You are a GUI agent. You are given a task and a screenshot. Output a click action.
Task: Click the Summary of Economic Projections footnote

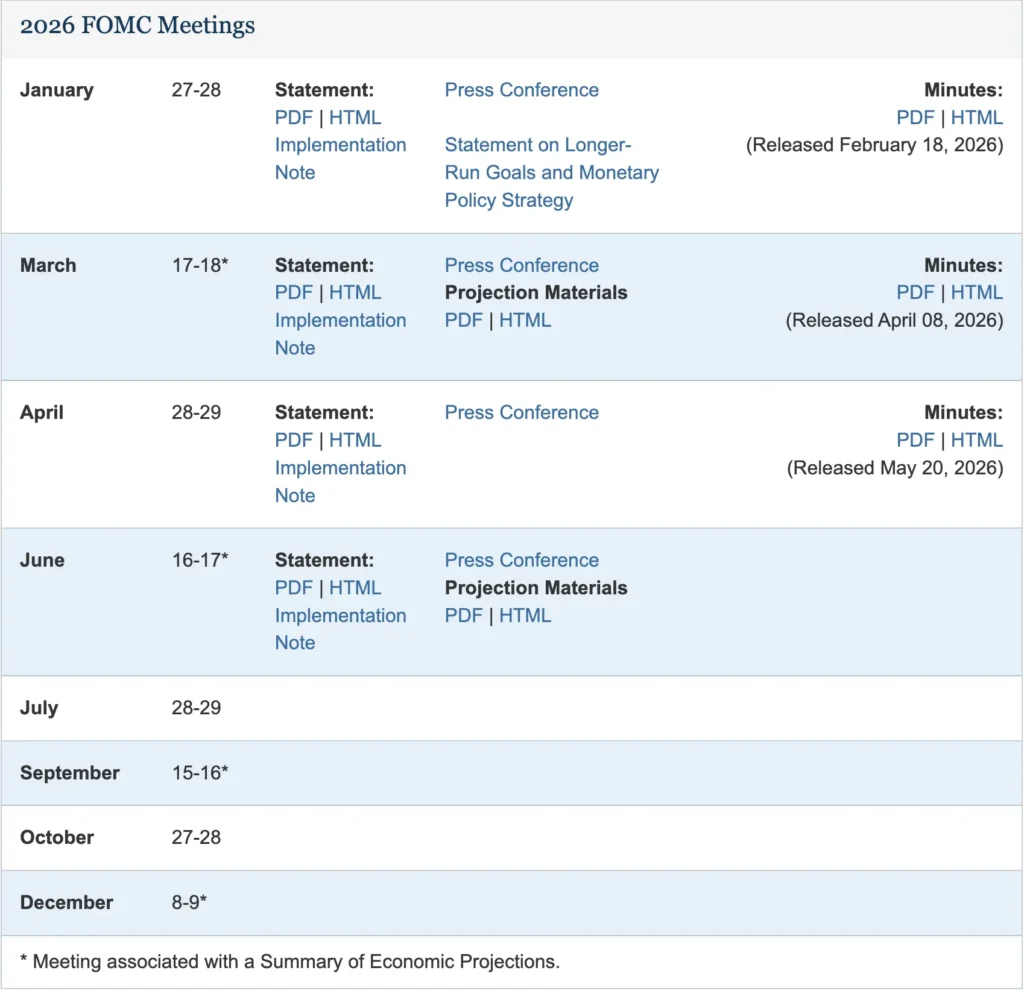click(289, 962)
